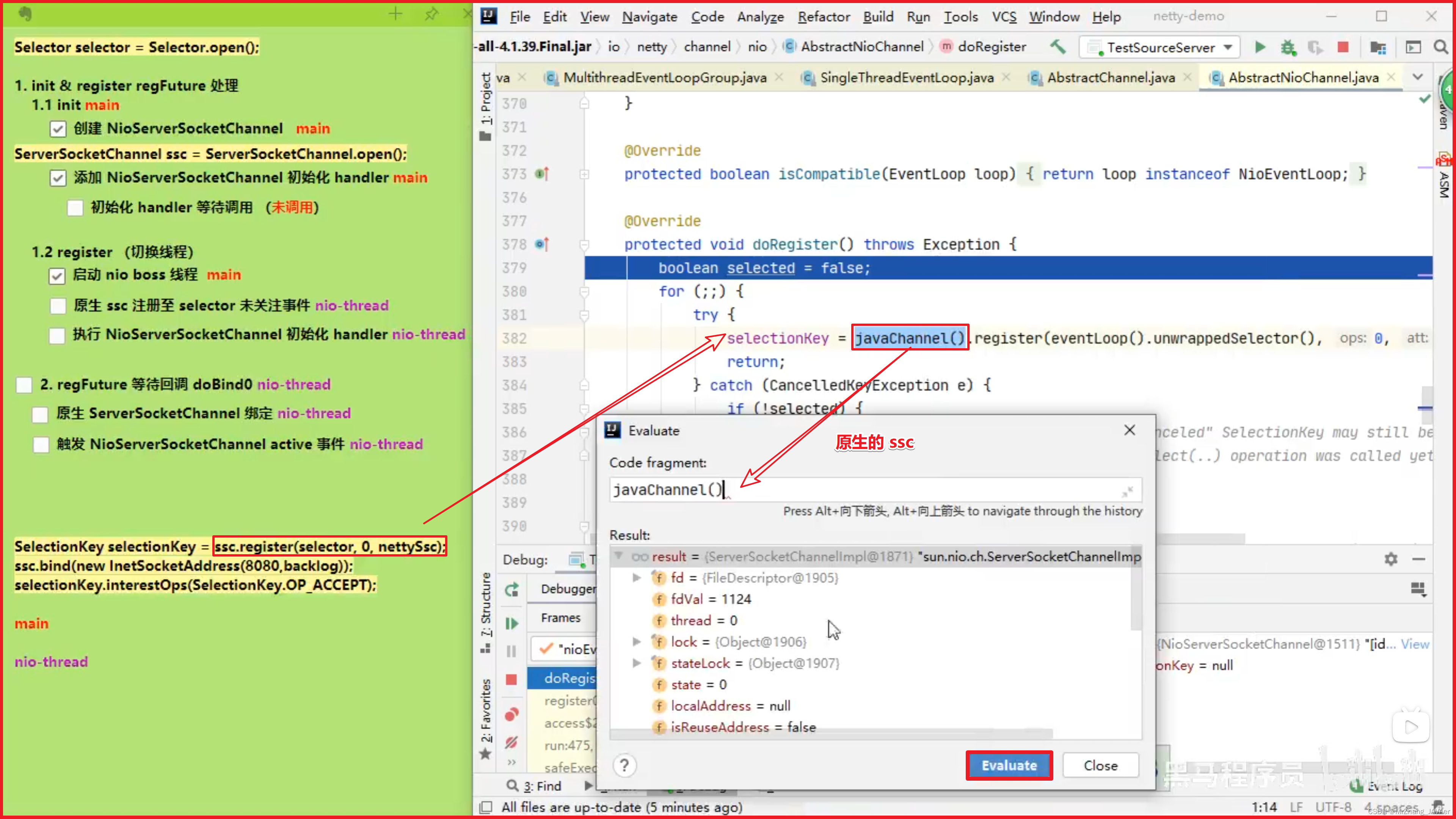Click the add plus icon in note window
Viewport: 1456px width, 819px height.
click(395, 14)
